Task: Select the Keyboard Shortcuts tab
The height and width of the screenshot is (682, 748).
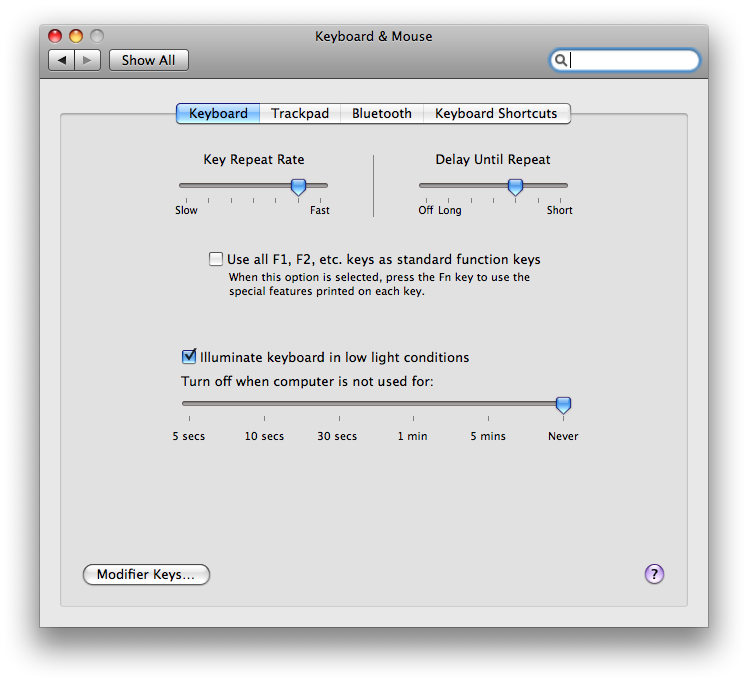Action: [x=496, y=114]
